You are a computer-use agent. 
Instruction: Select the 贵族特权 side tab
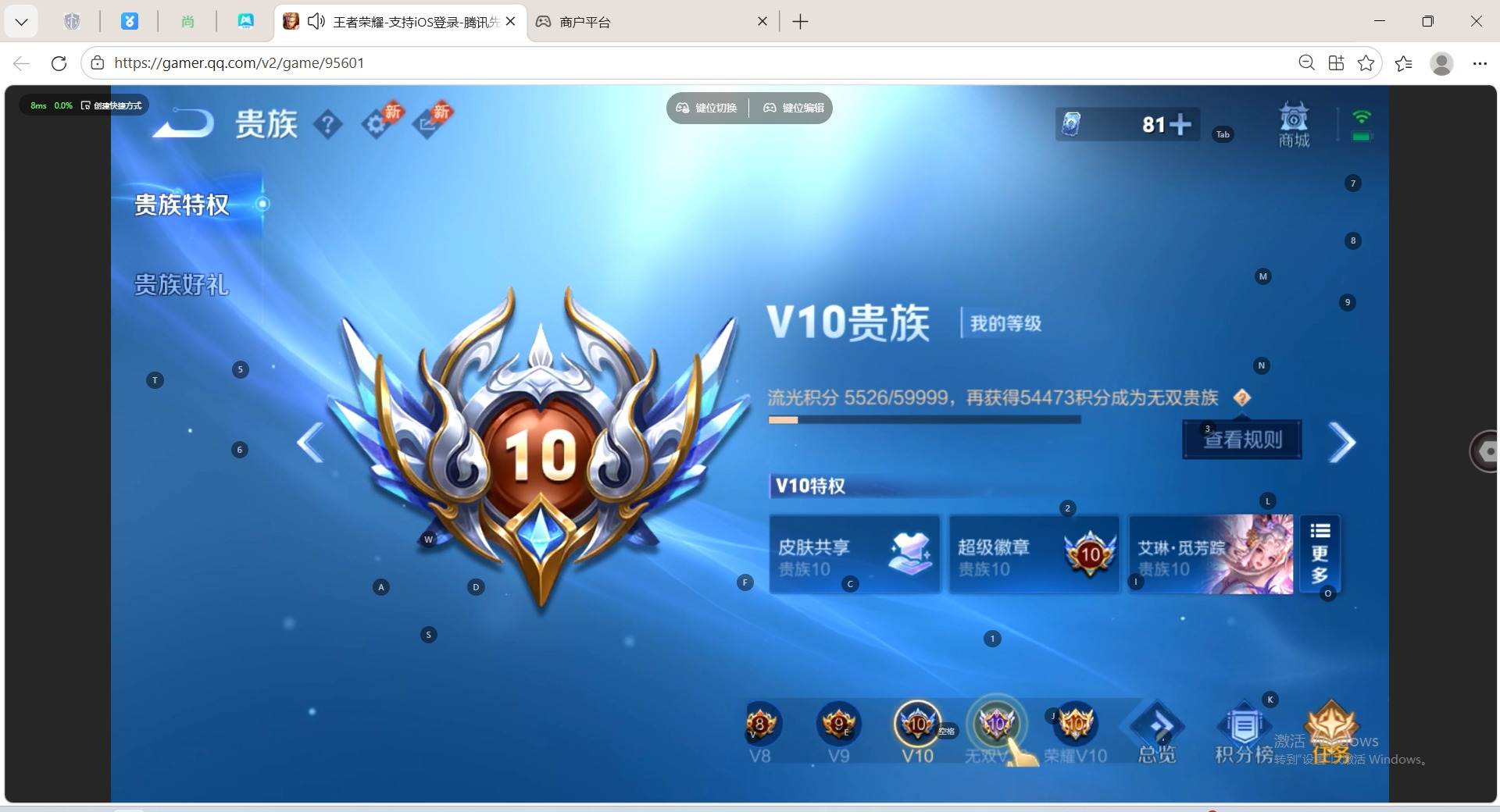coord(182,205)
